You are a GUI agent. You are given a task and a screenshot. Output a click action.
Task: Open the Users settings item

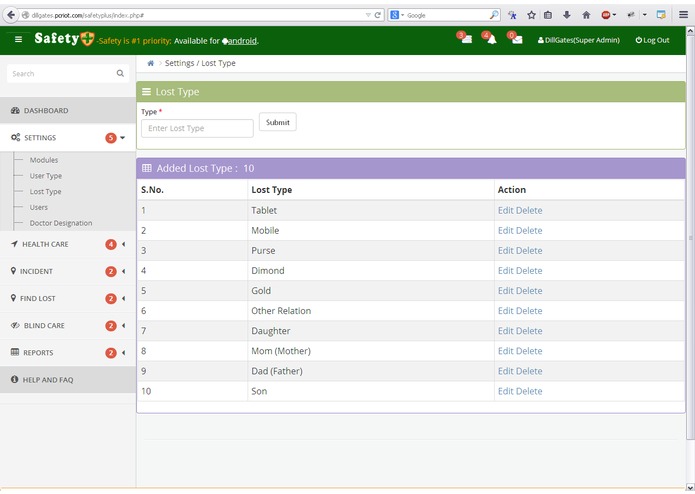point(39,207)
